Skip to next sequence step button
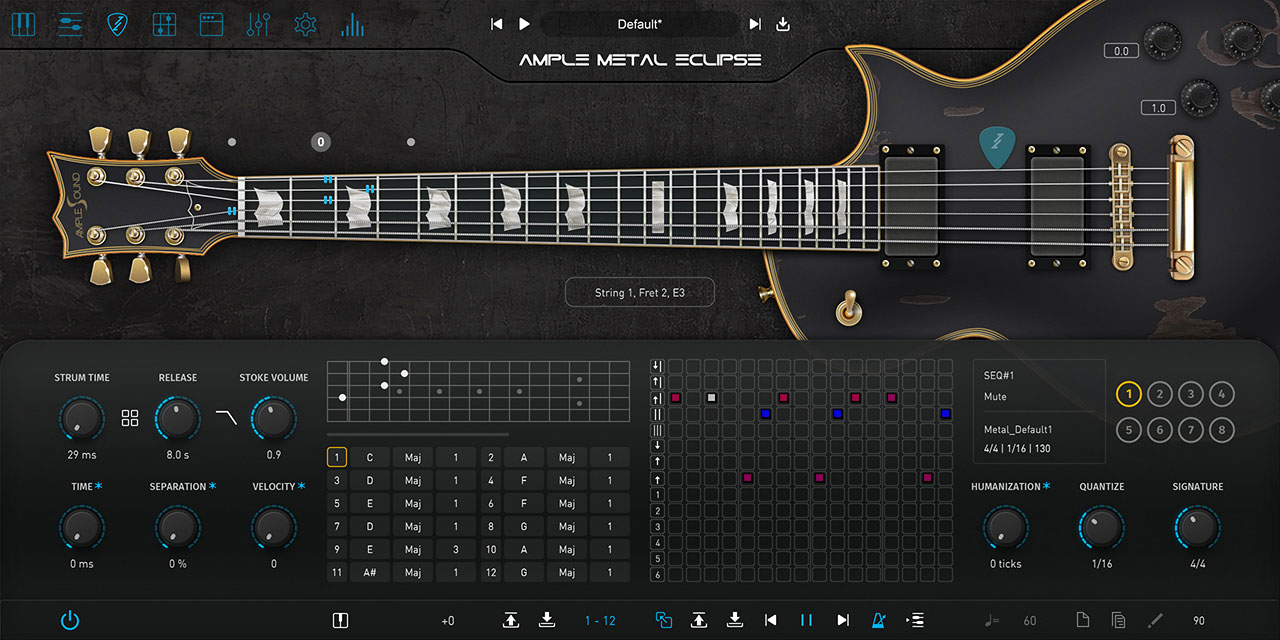Screen dimensions: 1280x640 tap(843, 621)
